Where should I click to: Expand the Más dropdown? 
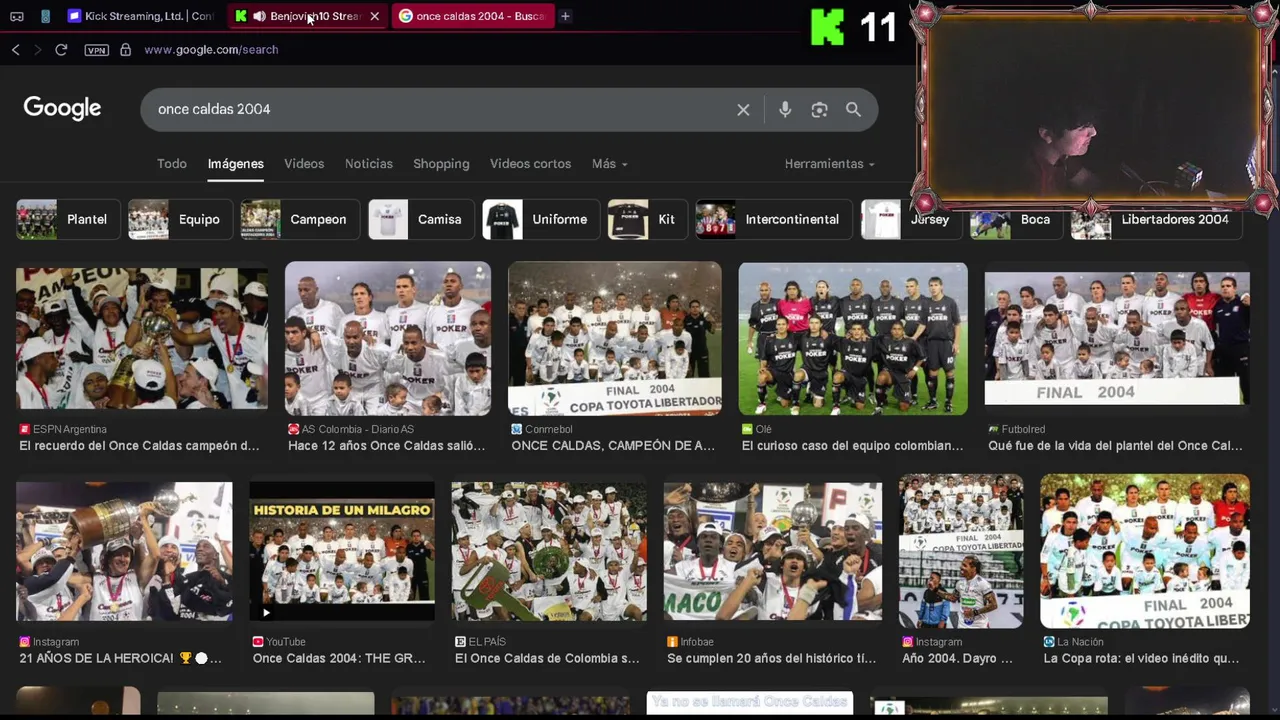click(609, 164)
